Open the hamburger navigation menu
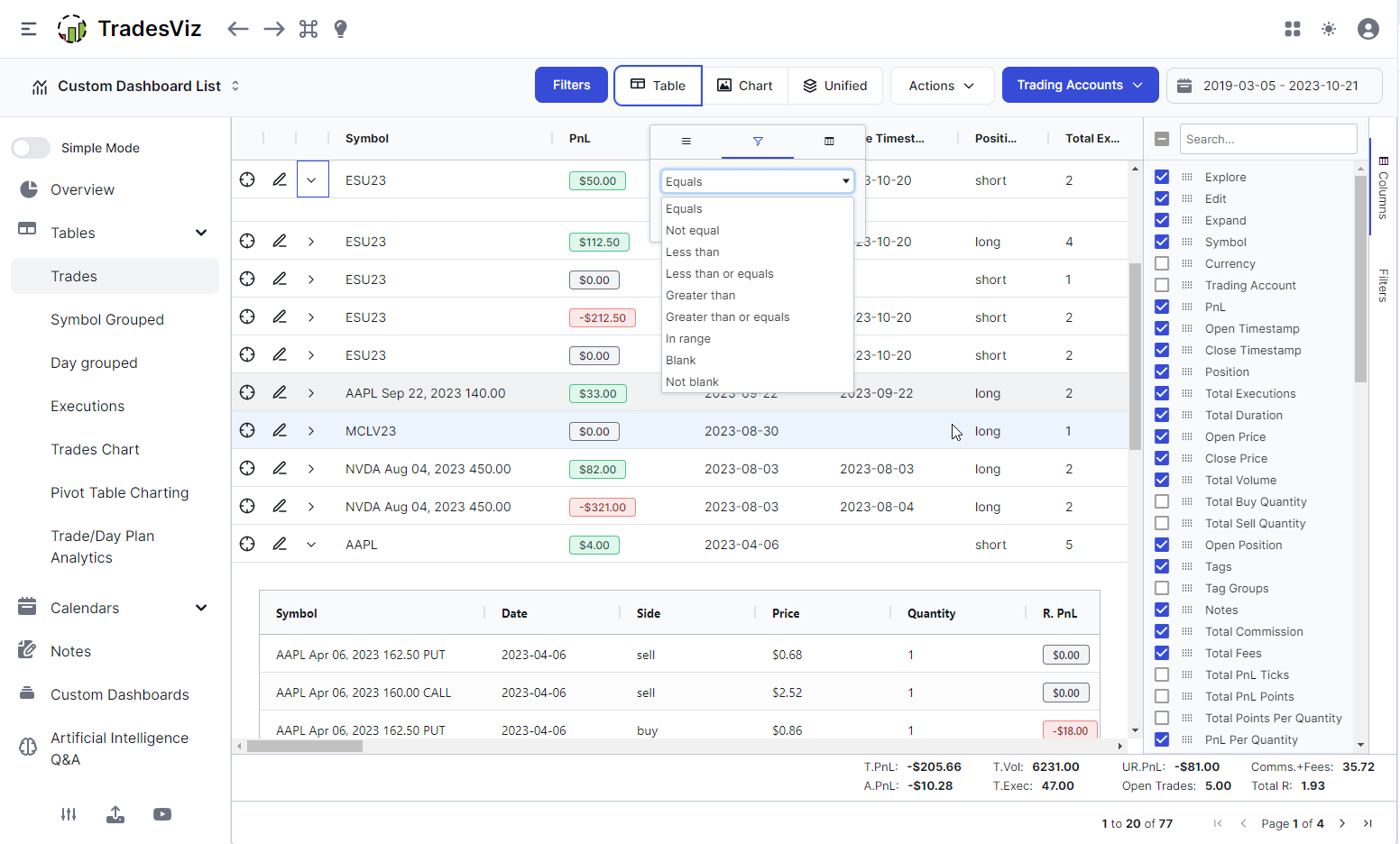 point(29,29)
